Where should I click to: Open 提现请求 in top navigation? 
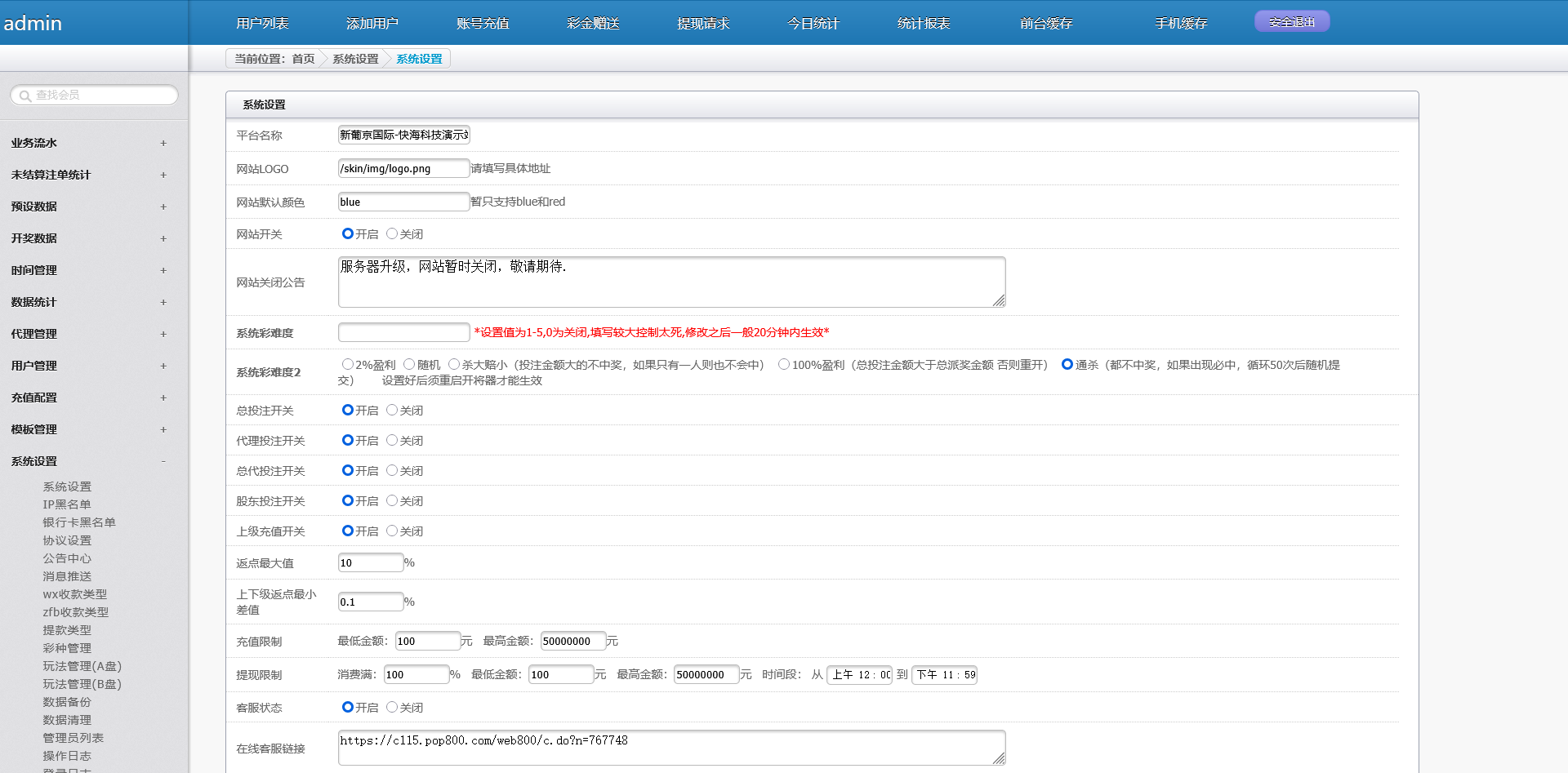click(703, 24)
